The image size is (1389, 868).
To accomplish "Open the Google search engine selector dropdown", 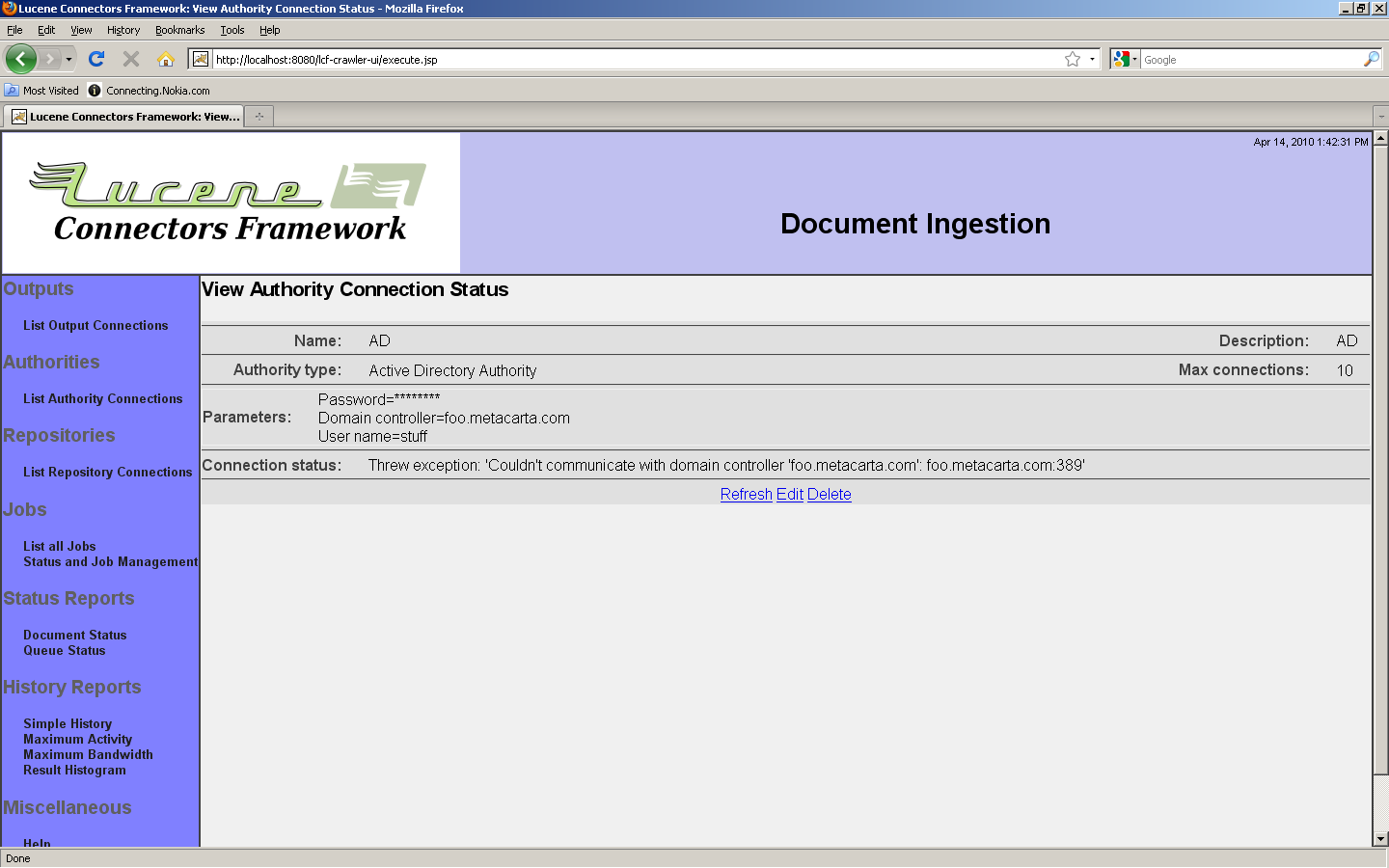I will tap(1125, 59).
